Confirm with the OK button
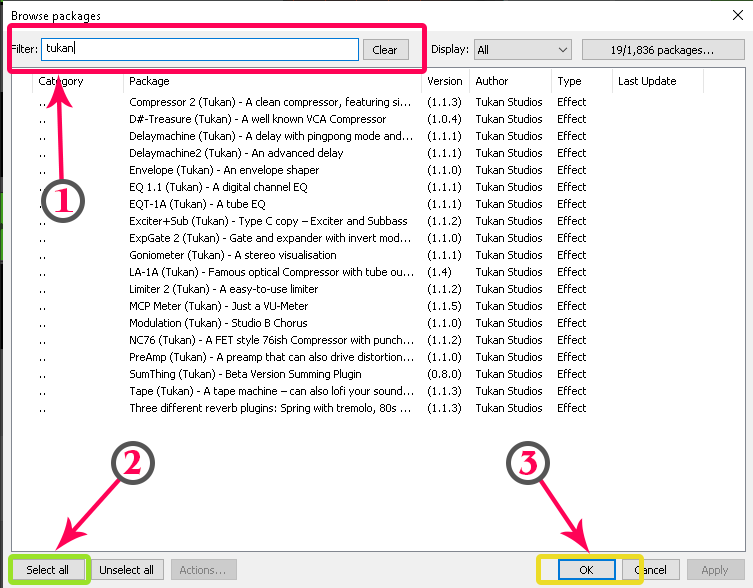 (x=586, y=570)
